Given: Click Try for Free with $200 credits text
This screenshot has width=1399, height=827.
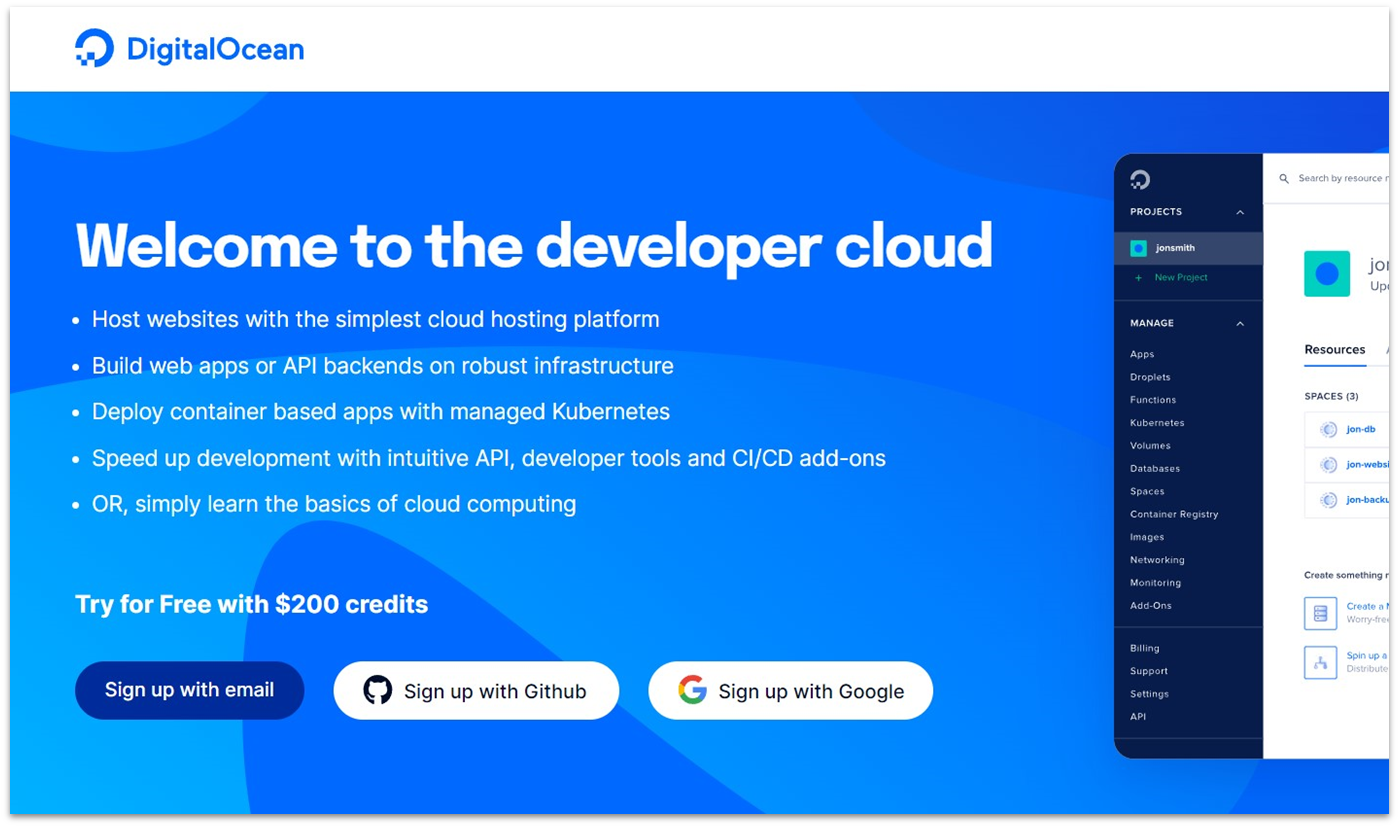Looking at the screenshot, I should click(x=251, y=604).
